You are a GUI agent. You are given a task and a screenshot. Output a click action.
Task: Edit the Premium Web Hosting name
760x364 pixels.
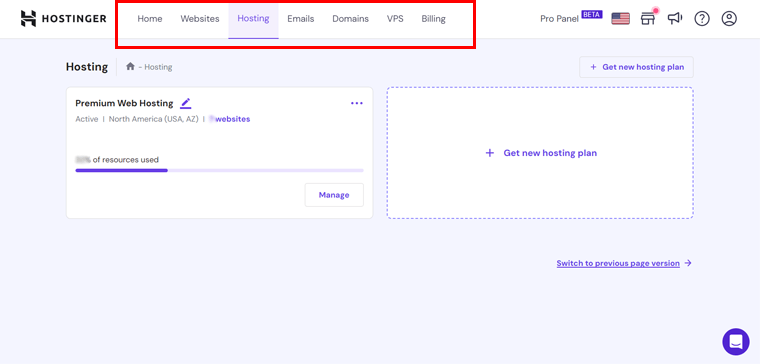(186, 103)
